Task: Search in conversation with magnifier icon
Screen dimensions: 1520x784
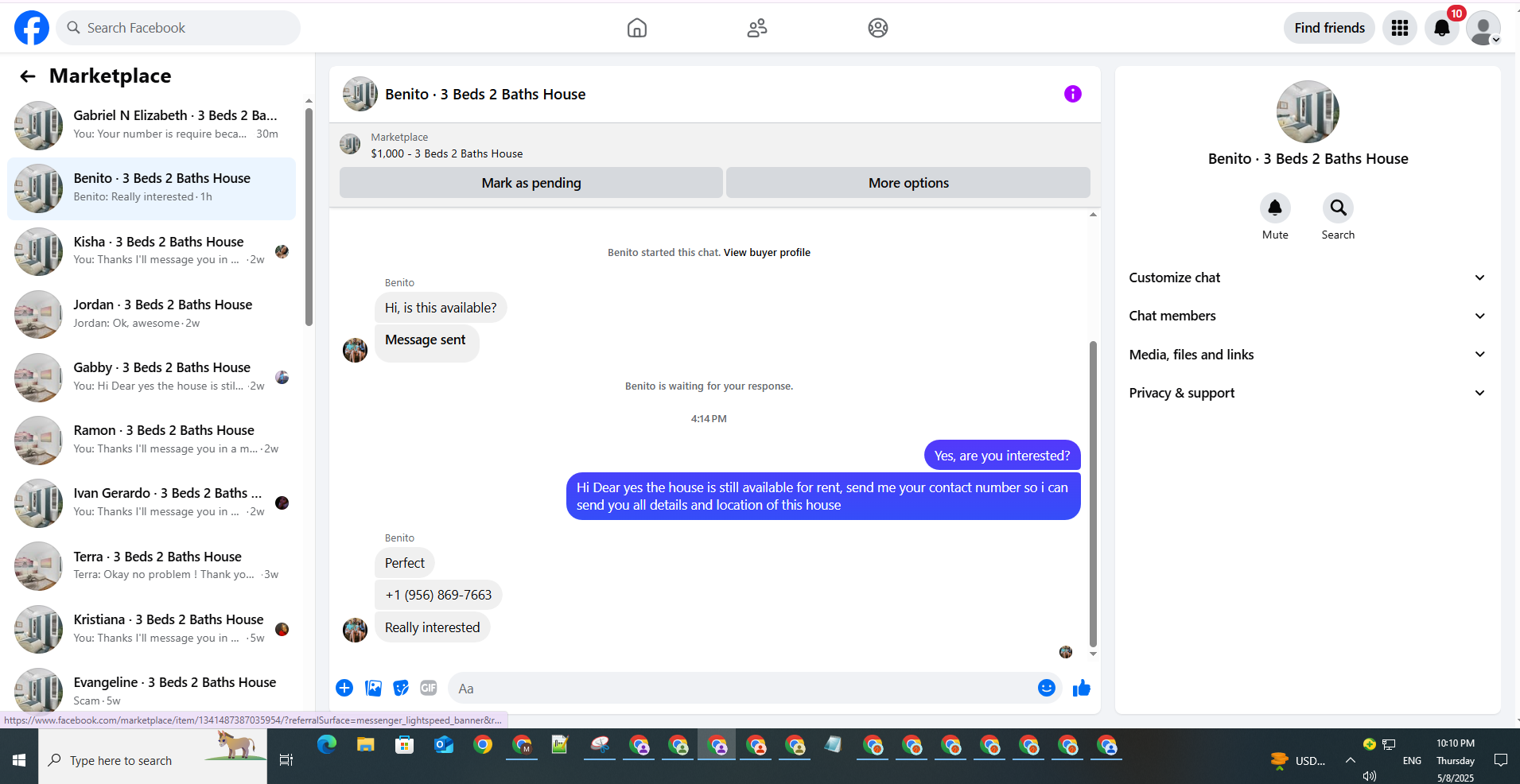Action: tap(1339, 208)
